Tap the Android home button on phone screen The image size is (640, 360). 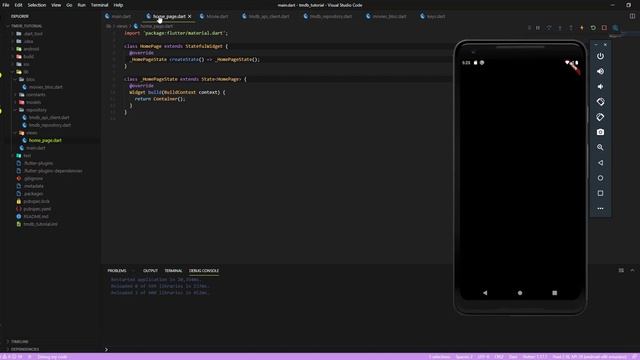point(520,293)
